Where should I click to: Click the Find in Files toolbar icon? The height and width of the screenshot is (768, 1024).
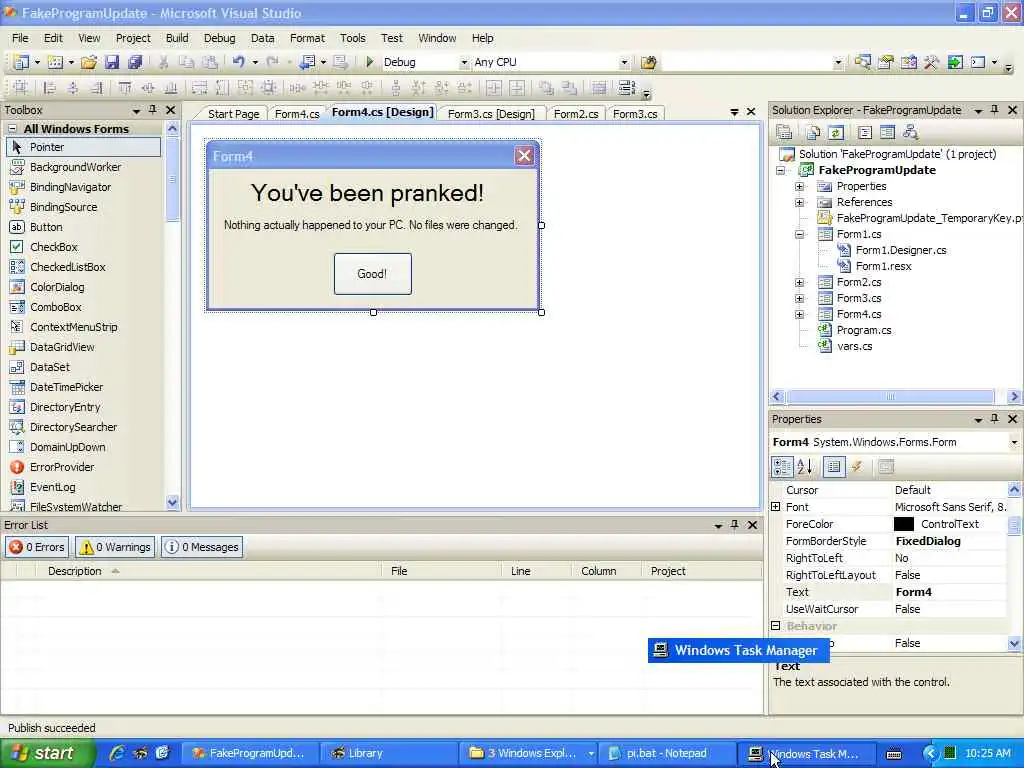[648, 62]
